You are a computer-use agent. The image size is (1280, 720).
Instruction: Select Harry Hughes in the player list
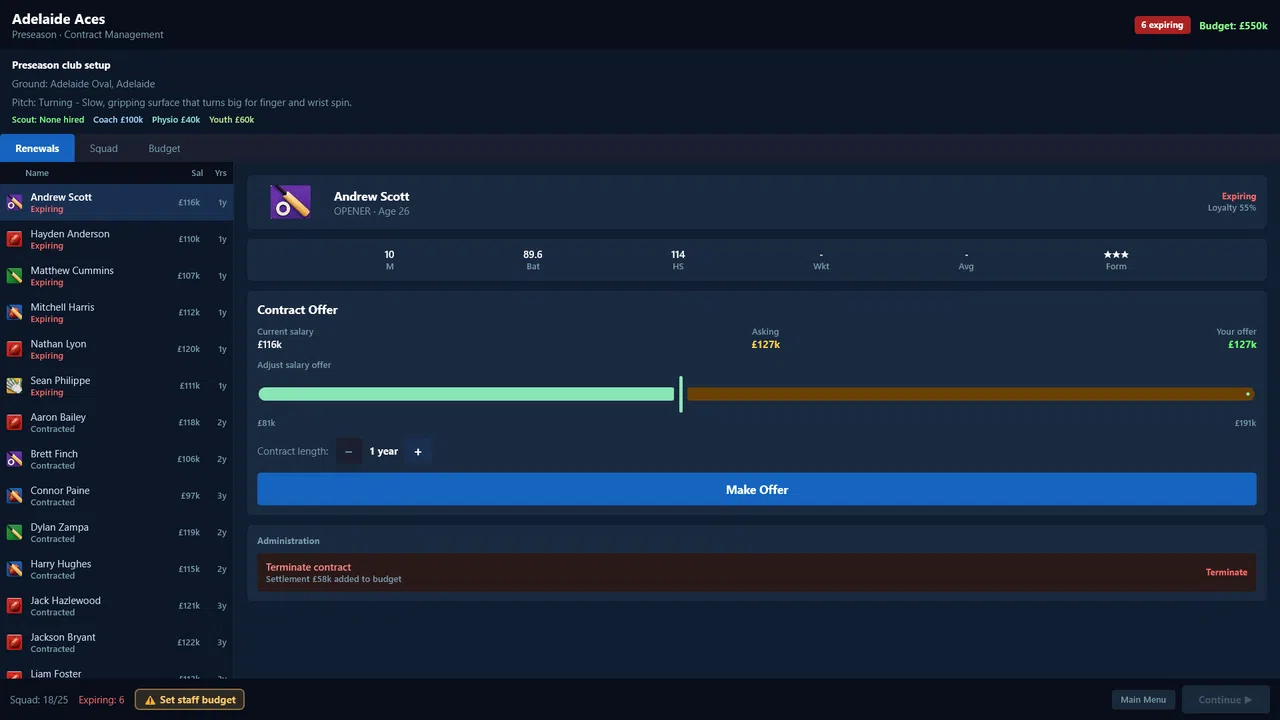(116, 569)
